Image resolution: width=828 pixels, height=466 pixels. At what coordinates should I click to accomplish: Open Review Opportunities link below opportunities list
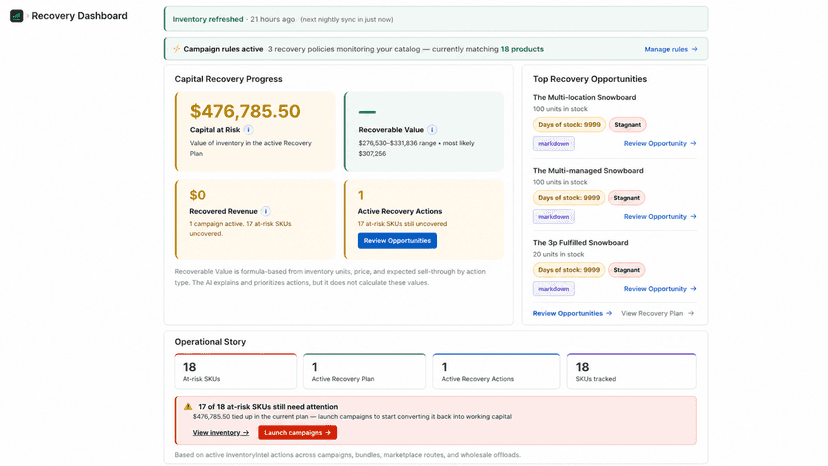[572, 313]
